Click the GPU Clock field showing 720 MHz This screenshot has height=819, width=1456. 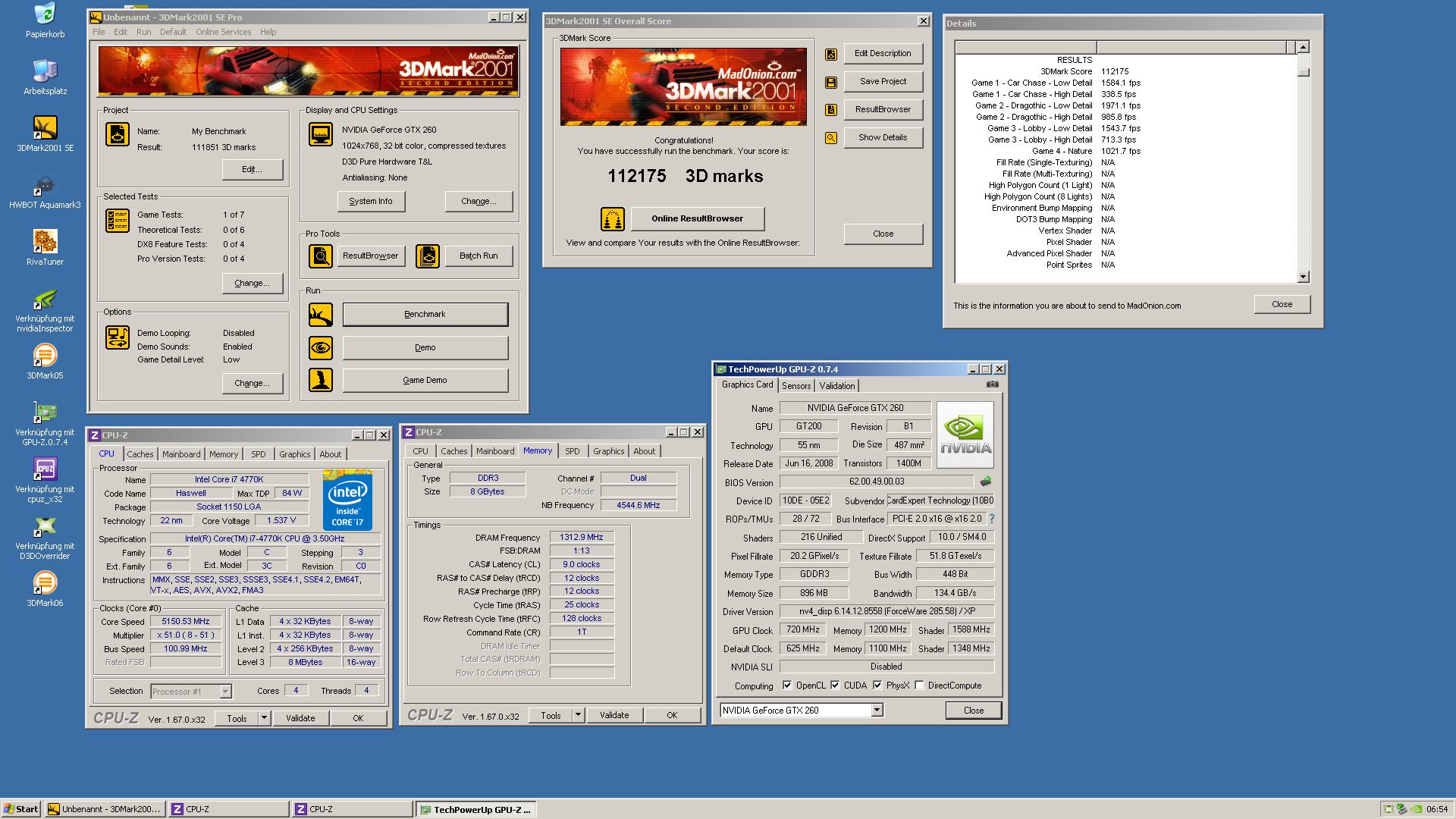tap(802, 629)
